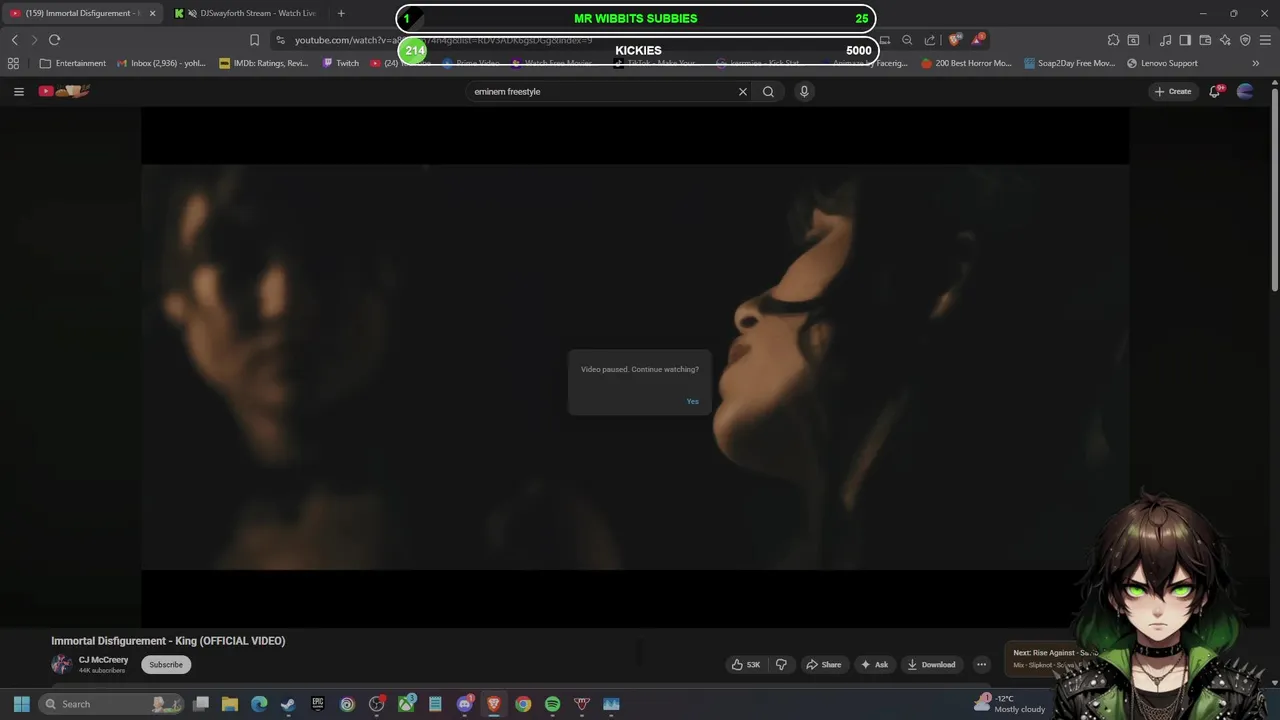1280x720 pixels.
Task: Close the Immortal Disfigurement tab
Action: pos(153,13)
